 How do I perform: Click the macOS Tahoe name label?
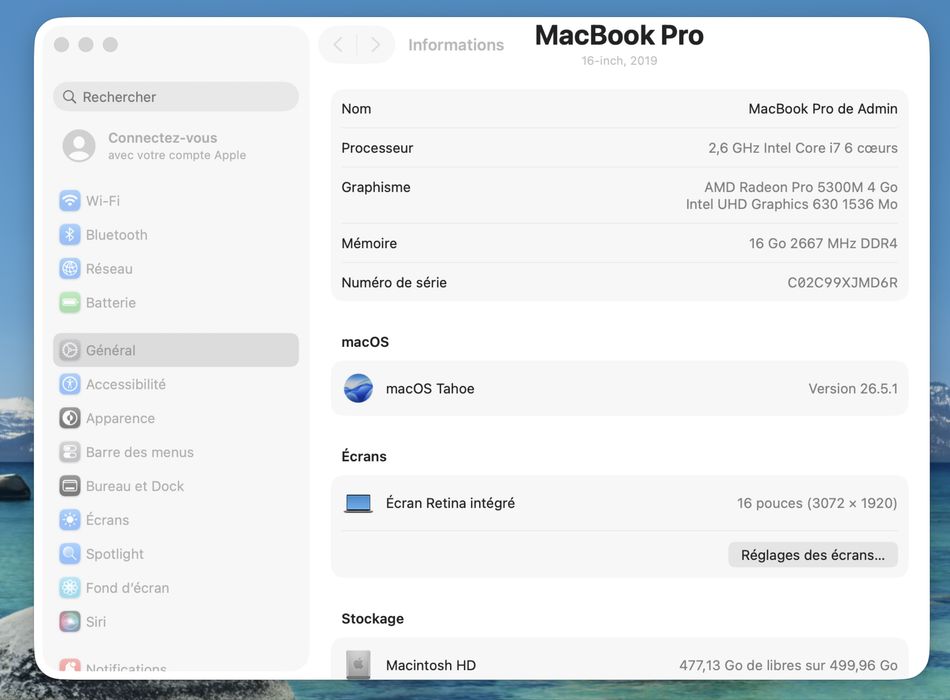(430, 388)
